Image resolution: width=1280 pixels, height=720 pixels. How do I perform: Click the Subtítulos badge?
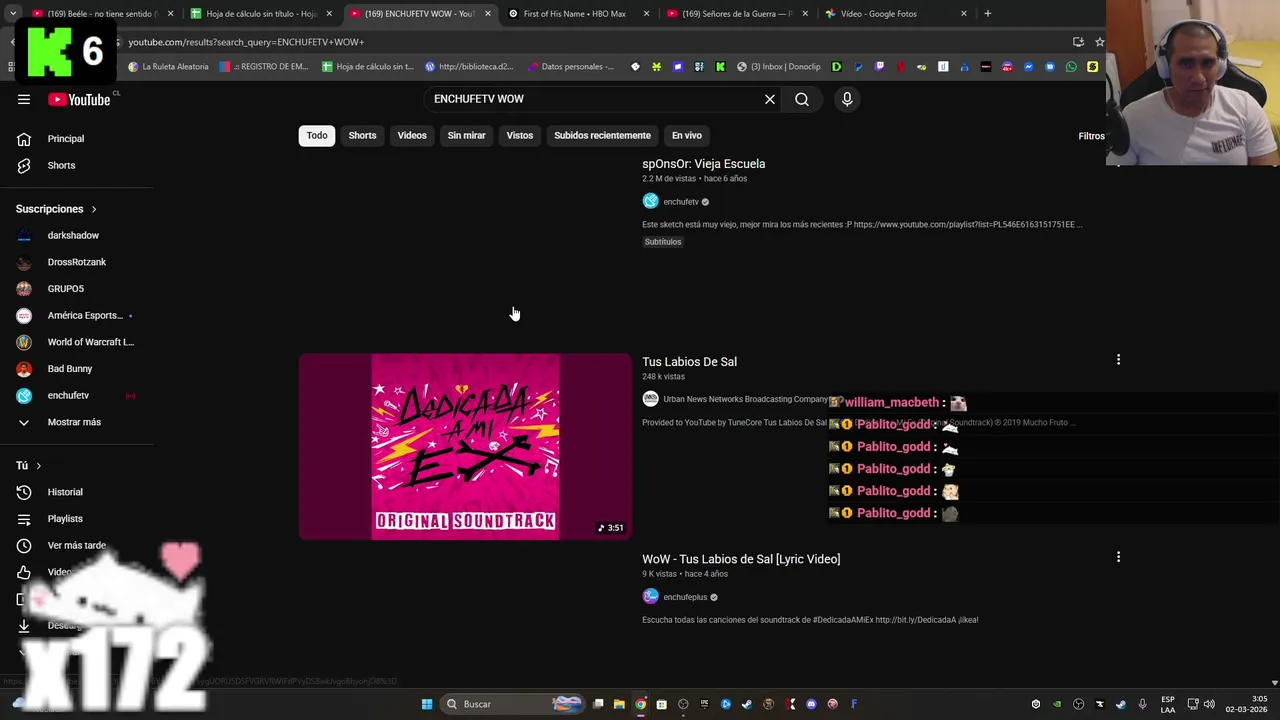coord(663,242)
